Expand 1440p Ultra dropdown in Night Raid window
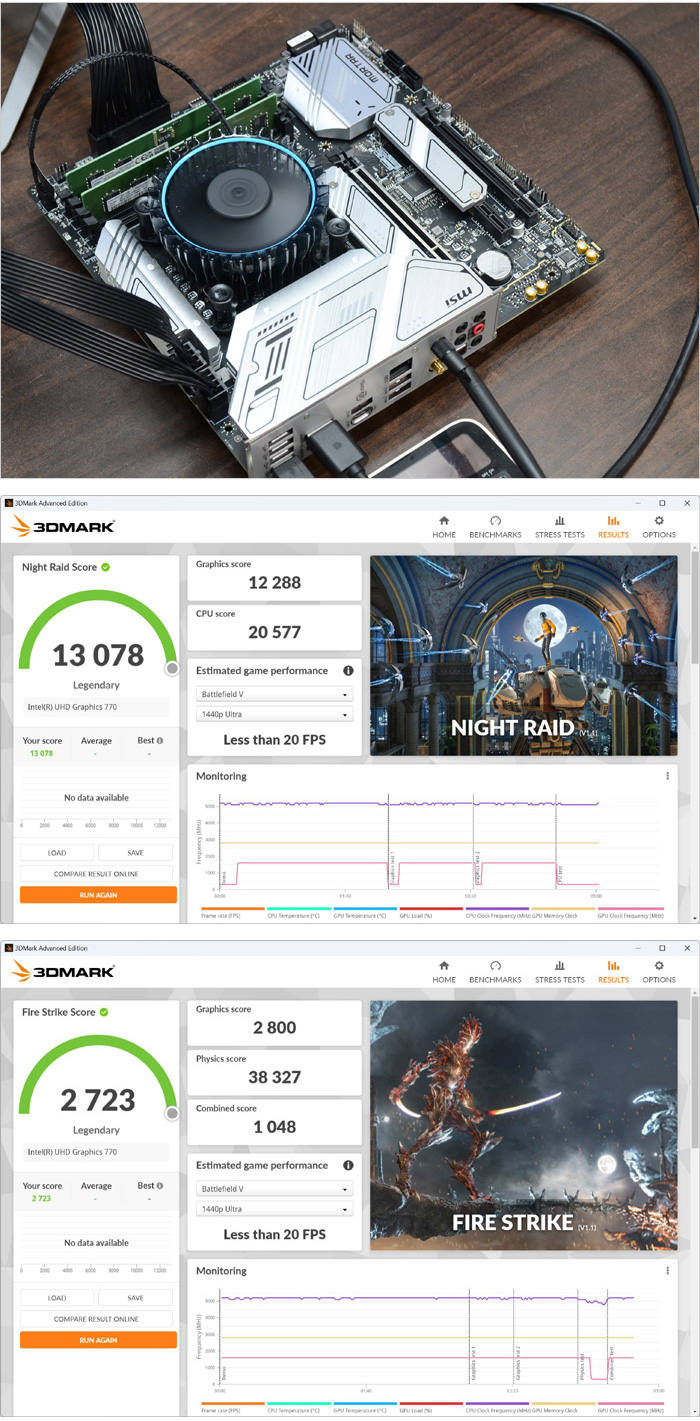The image size is (700, 1421). (274, 714)
